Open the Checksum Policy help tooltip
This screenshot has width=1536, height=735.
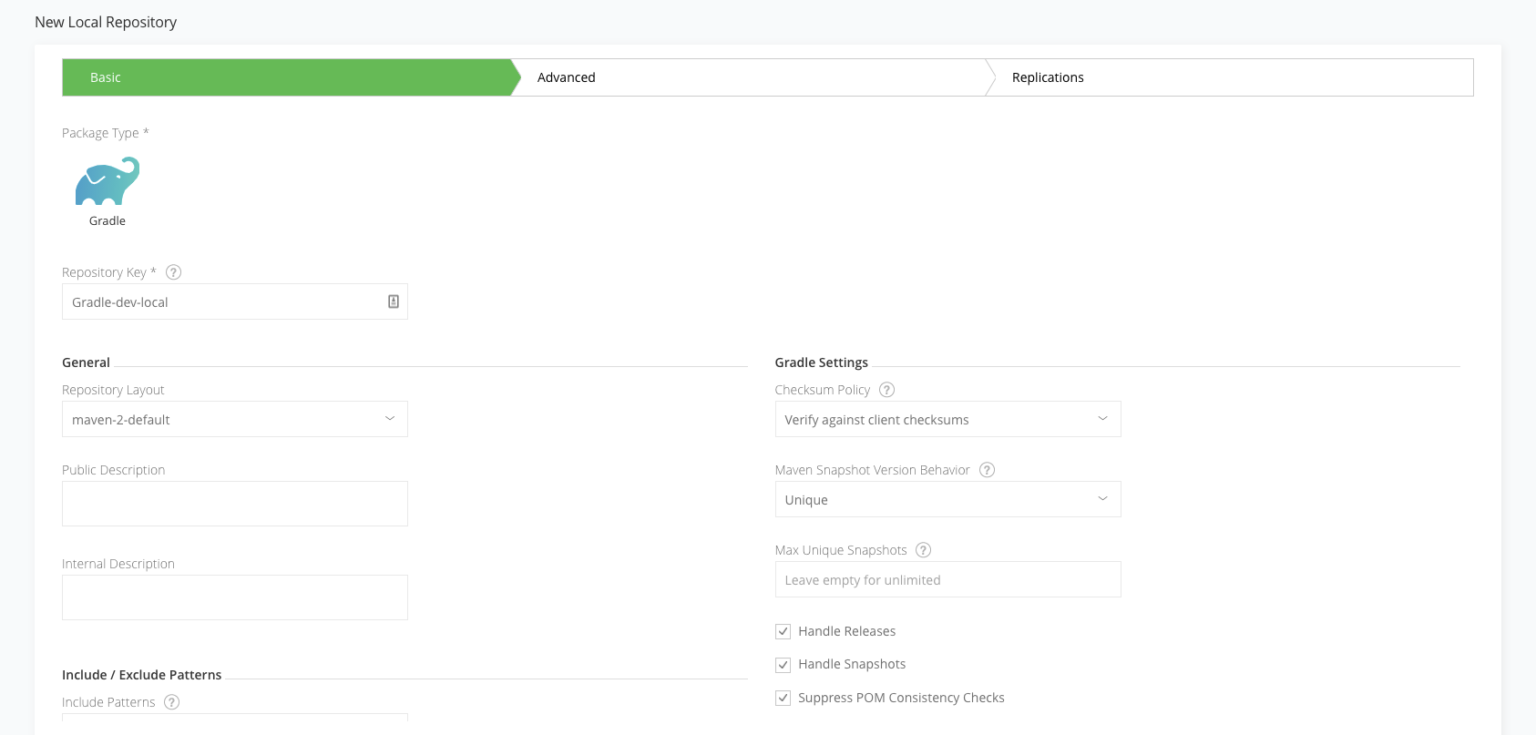(x=886, y=389)
